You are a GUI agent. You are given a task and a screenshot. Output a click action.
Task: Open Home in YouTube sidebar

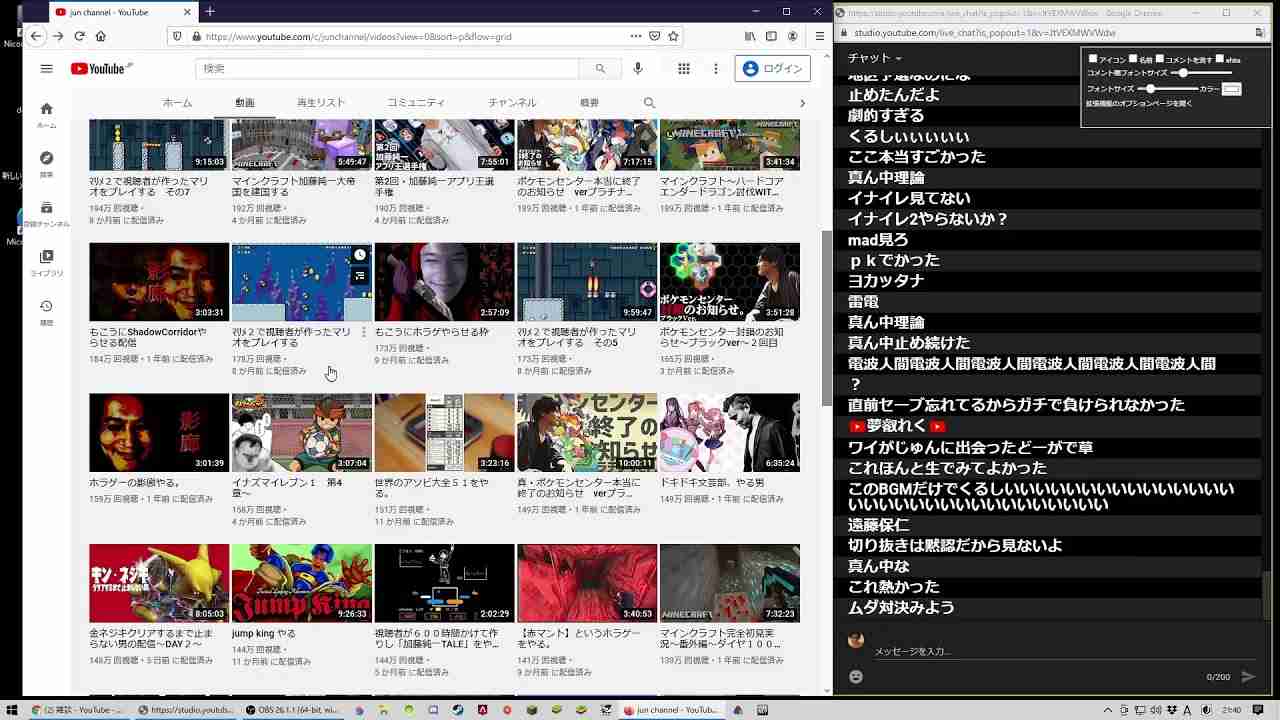pos(46,115)
